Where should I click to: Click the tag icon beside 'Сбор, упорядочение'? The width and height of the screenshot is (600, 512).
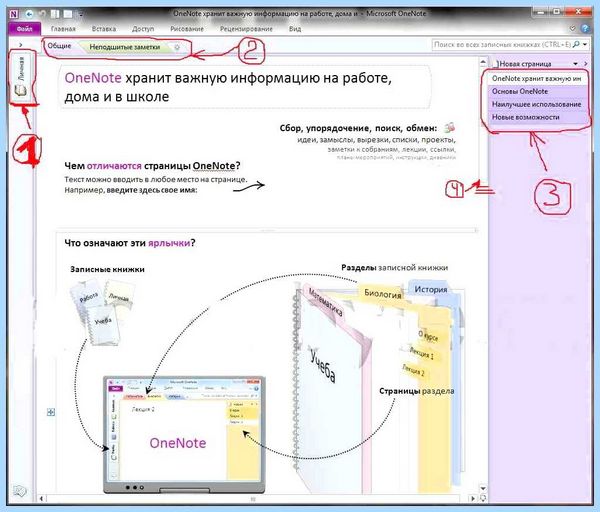coord(449,128)
